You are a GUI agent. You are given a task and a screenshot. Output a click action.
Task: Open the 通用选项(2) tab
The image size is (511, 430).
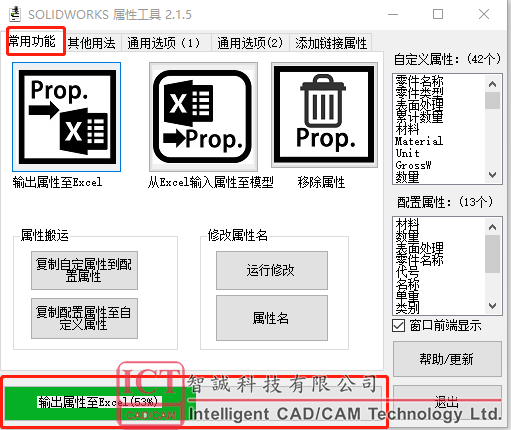pyautogui.click(x=250, y=43)
